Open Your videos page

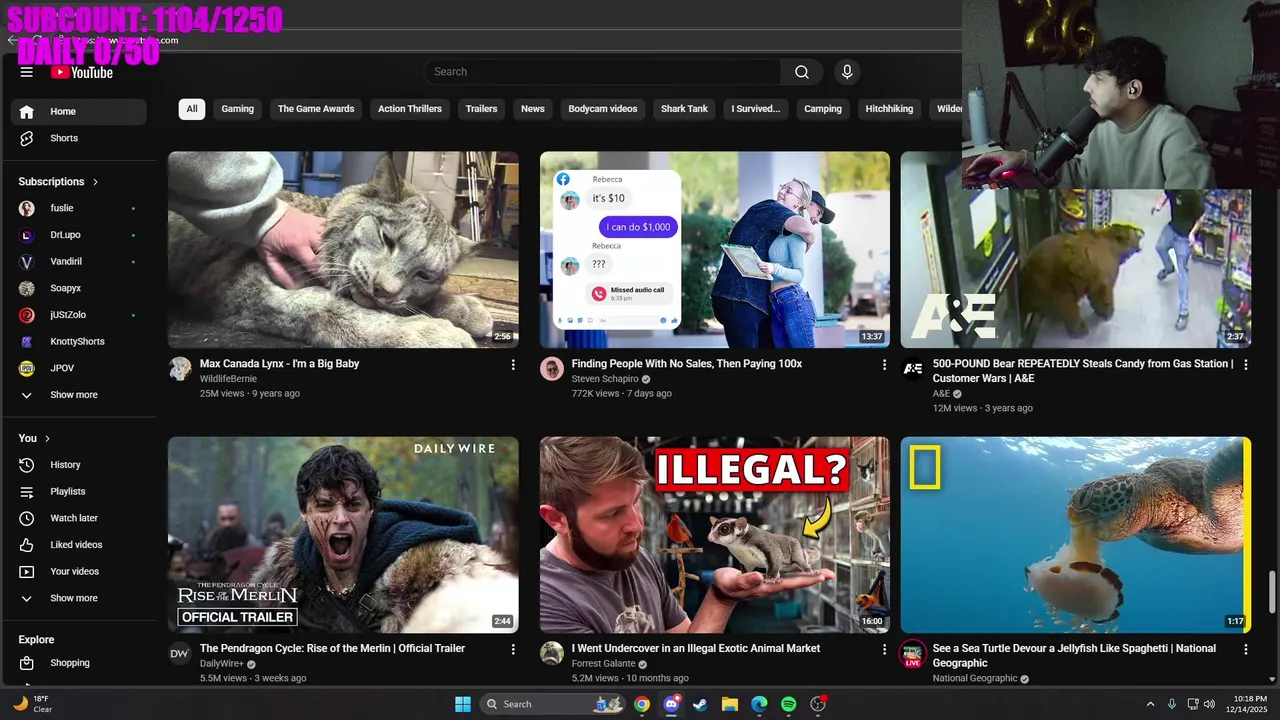[x=79, y=572]
